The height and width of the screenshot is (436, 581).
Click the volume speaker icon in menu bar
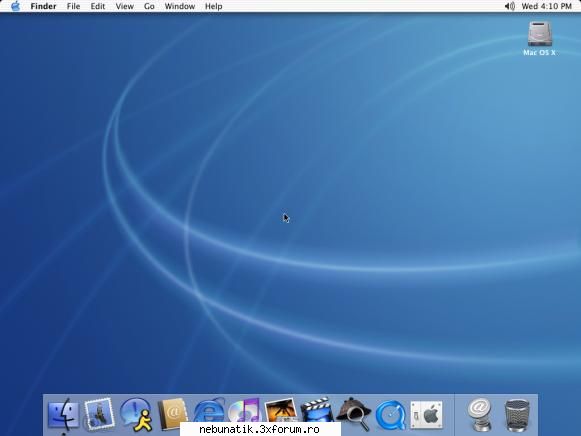[510, 6]
